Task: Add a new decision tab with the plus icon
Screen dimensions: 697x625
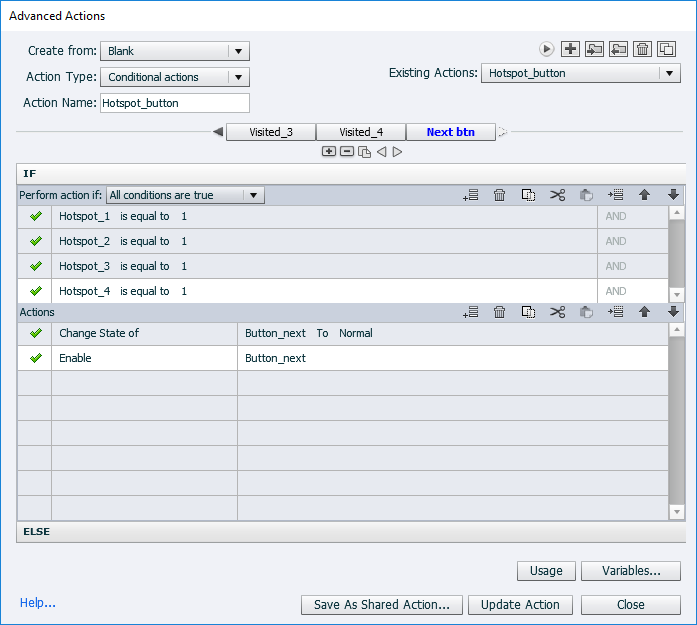Action: (x=328, y=152)
